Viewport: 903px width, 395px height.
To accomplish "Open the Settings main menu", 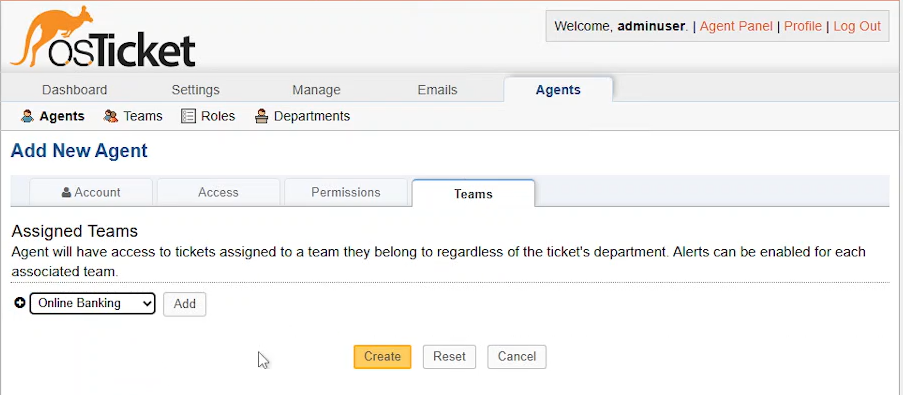I will pos(195,90).
